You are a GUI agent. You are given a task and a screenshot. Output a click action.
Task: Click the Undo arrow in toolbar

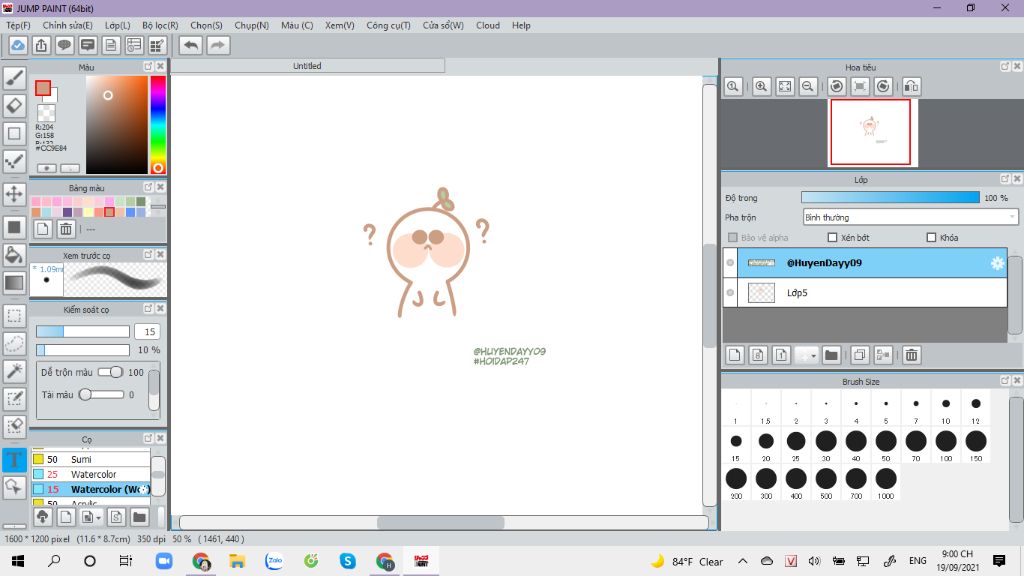tap(191, 45)
